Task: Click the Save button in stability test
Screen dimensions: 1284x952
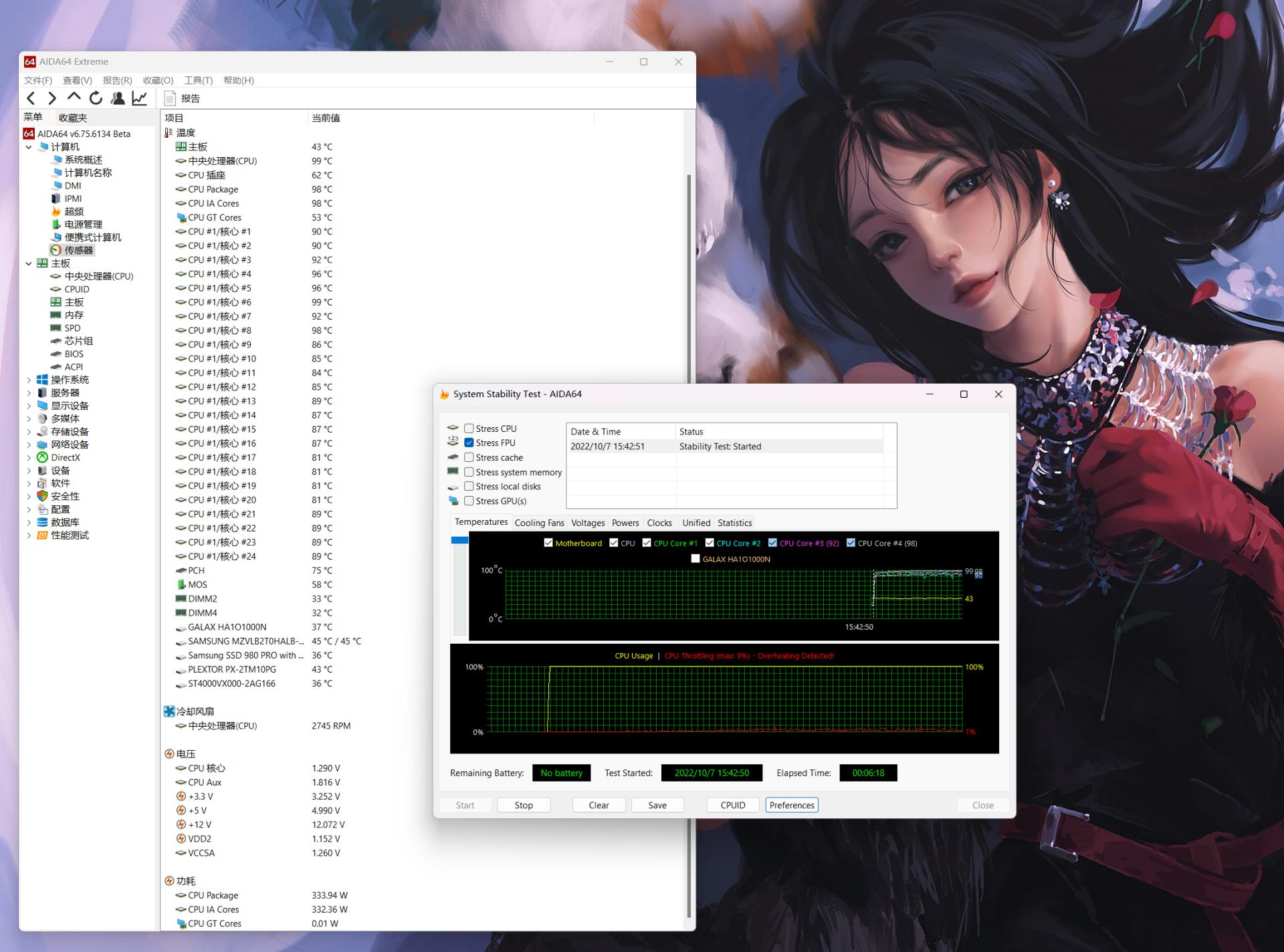Action: tap(657, 805)
